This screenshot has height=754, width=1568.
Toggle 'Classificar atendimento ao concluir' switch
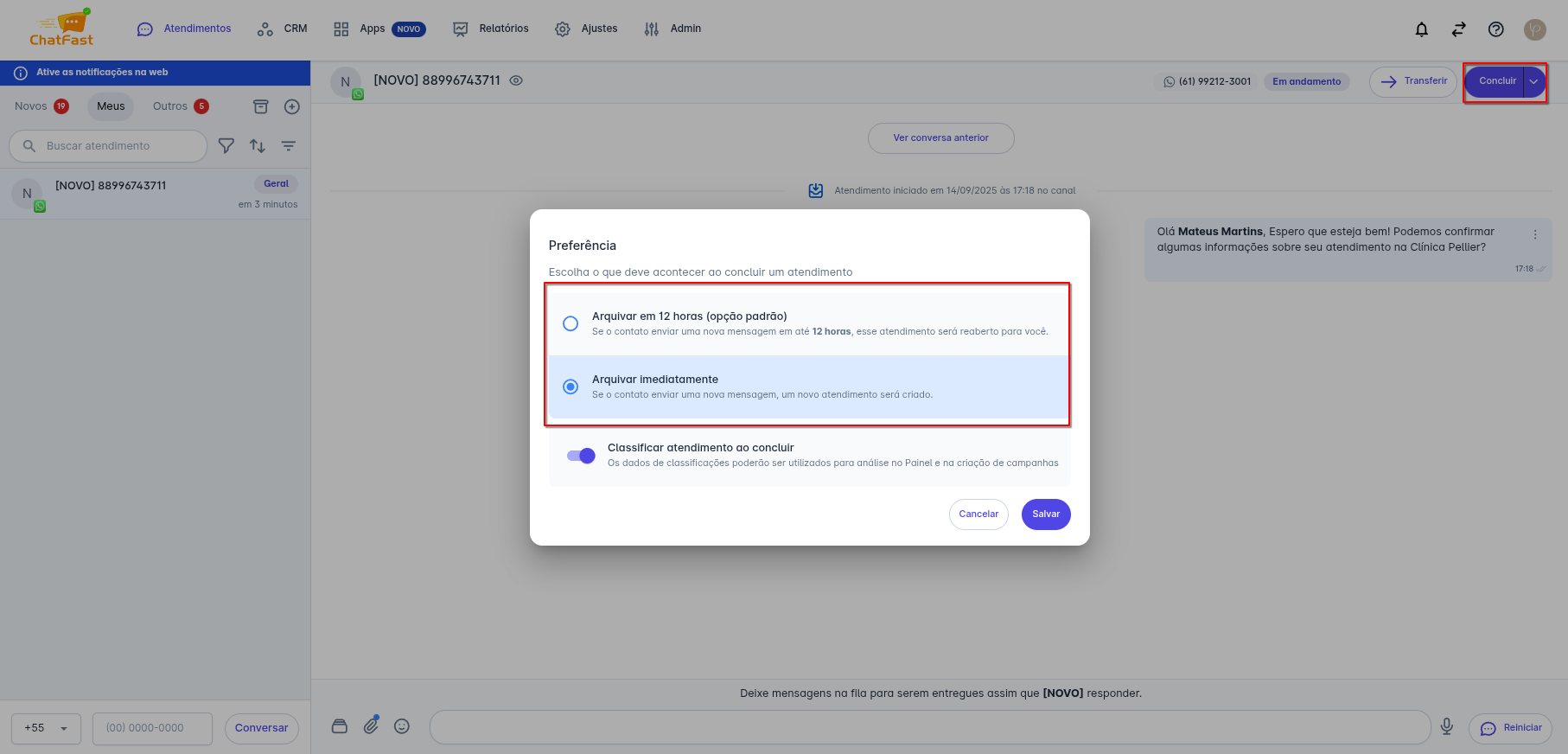[581, 456]
